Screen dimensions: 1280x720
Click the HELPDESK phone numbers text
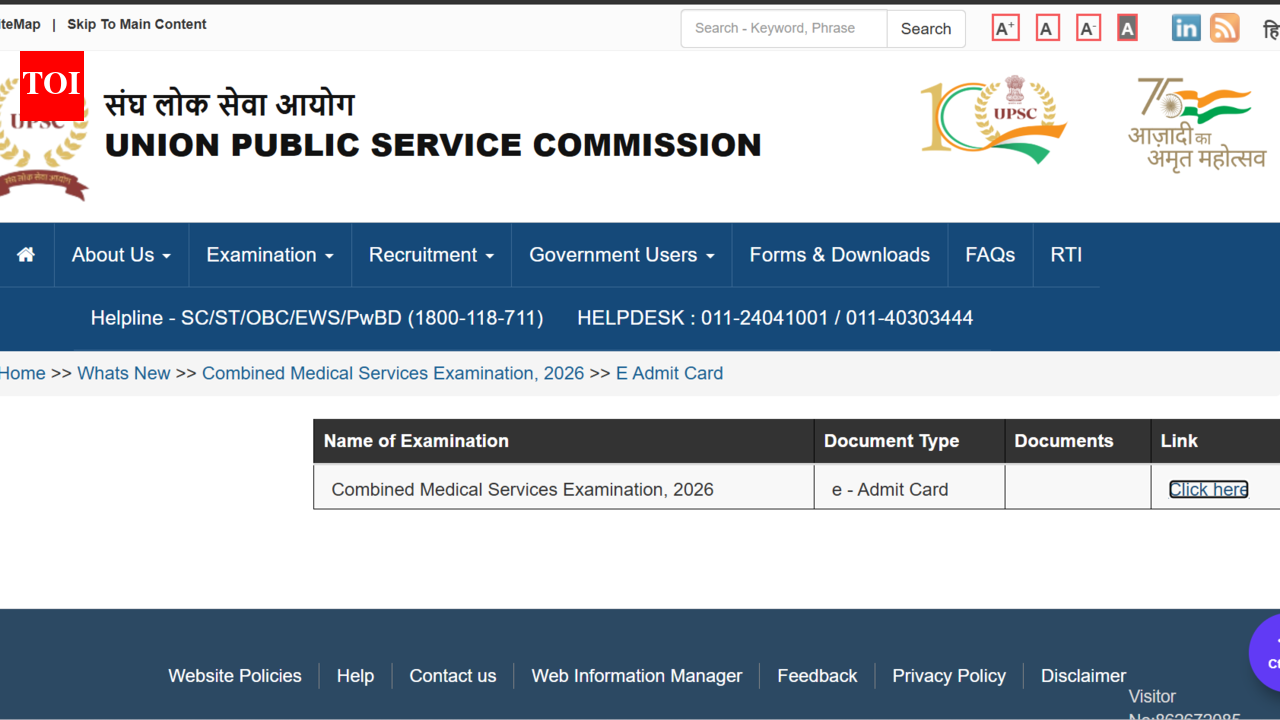point(775,318)
